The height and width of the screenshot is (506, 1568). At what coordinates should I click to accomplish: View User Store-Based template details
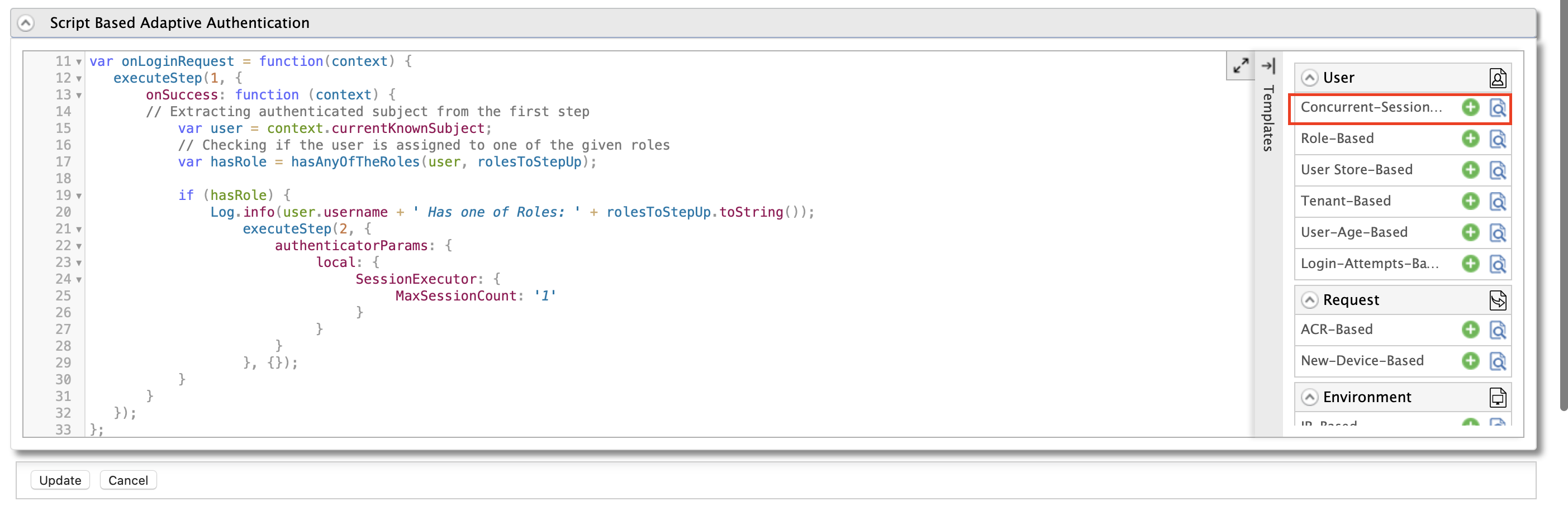pos(1498,170)
